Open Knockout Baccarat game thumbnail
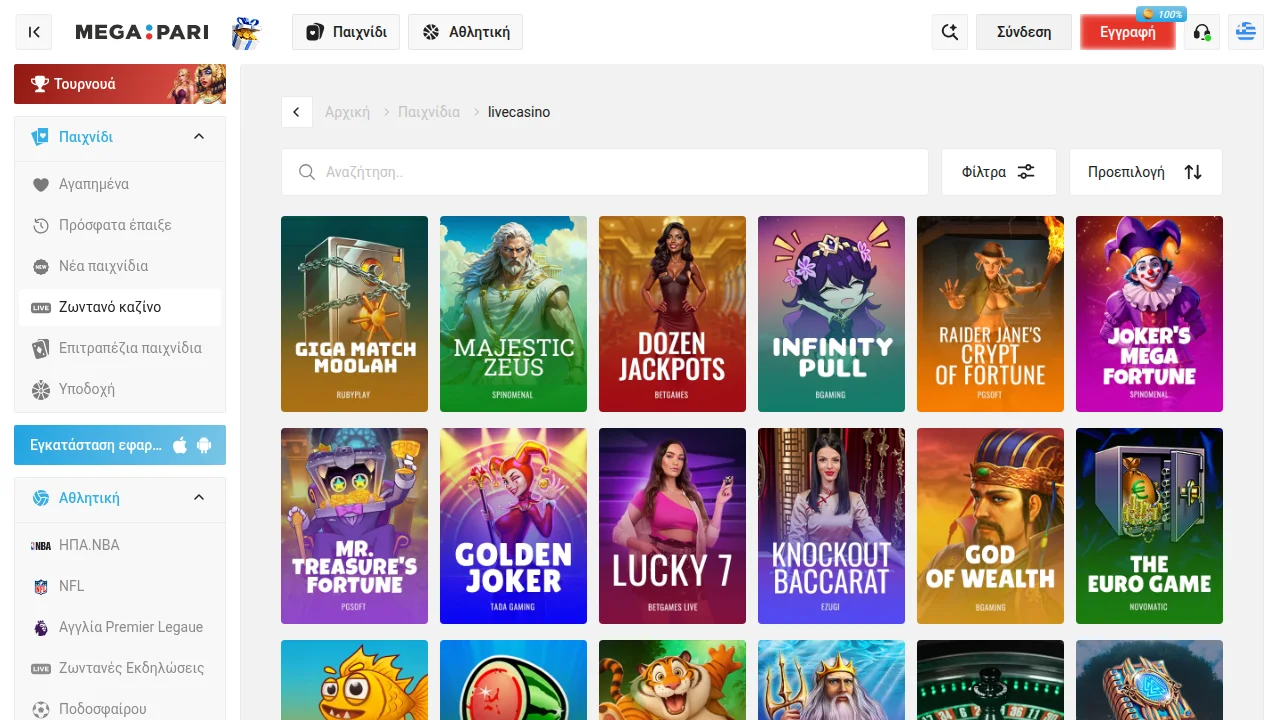 coord(831,526)
